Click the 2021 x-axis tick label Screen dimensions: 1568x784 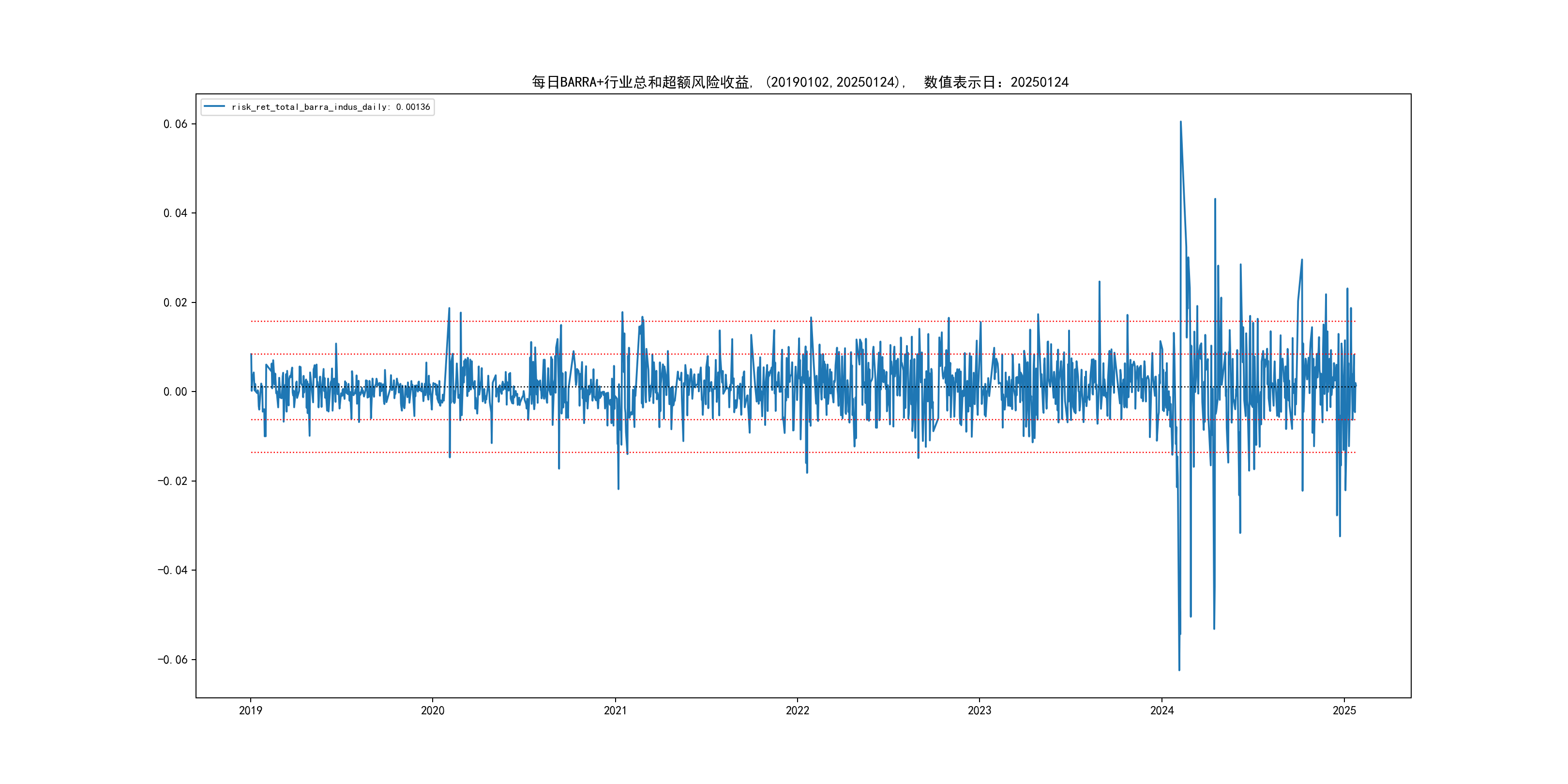pyautogui.click(x=615, y=710)
